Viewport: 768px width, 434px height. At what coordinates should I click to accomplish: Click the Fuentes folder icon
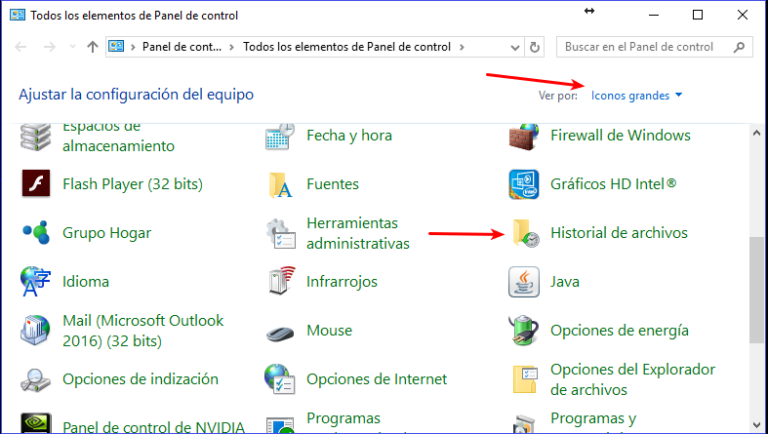click(280, 185)
